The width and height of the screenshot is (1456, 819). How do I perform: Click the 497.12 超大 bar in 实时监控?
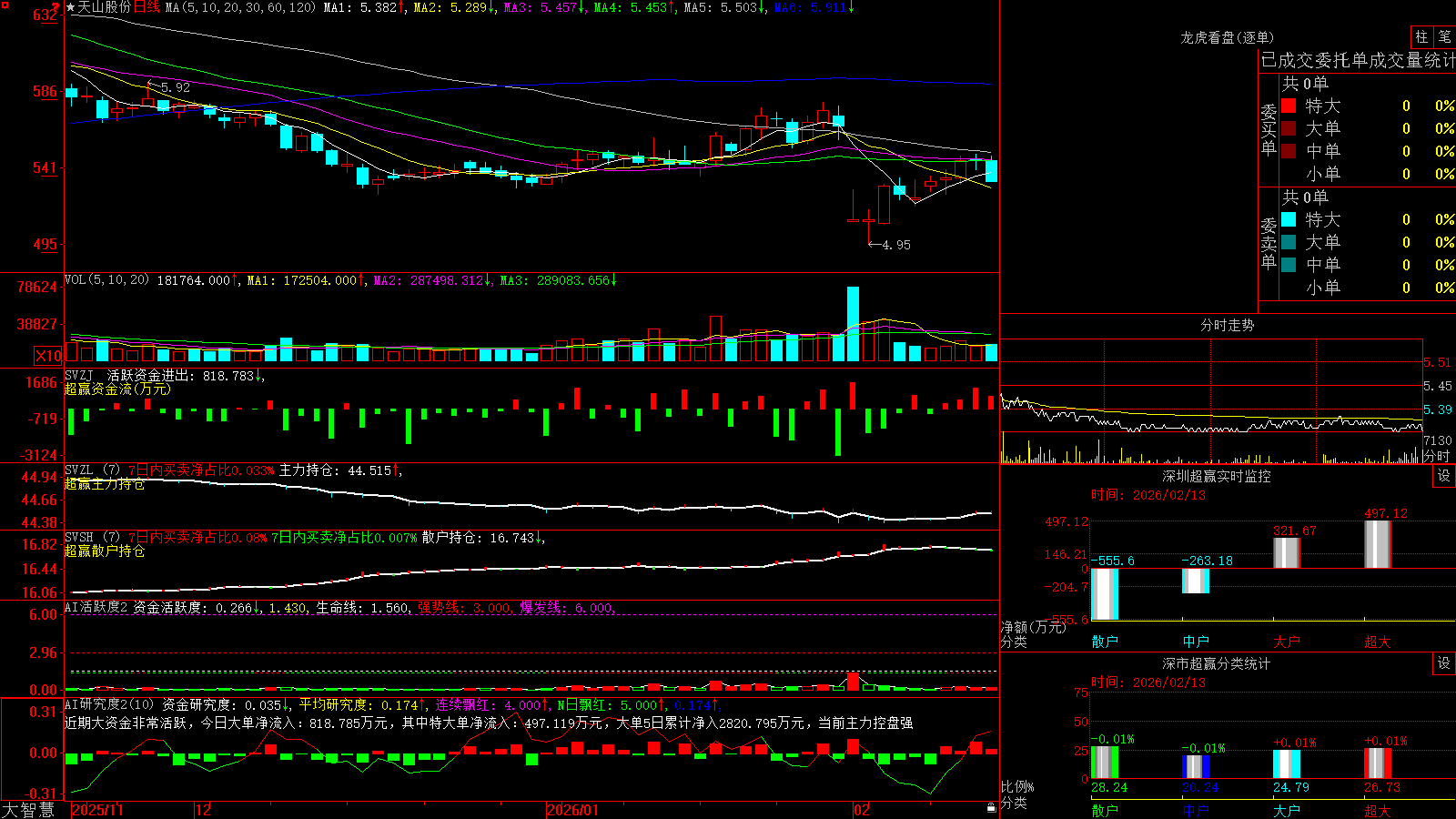[1378, 544]
